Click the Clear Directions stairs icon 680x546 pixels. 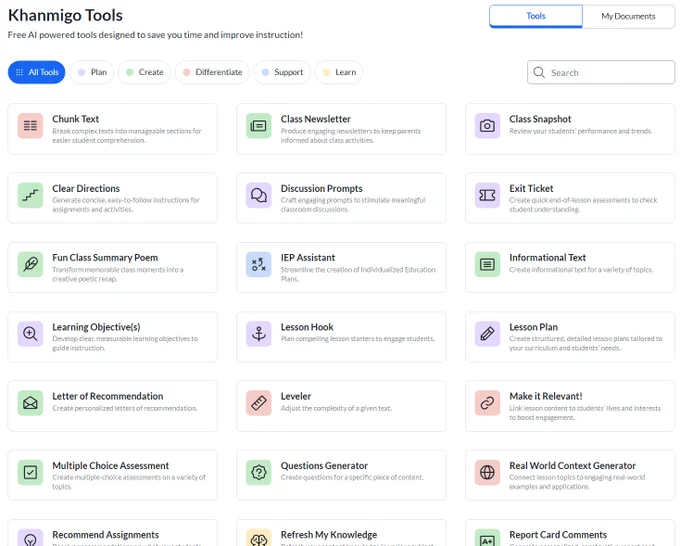(x=30, y=195)
